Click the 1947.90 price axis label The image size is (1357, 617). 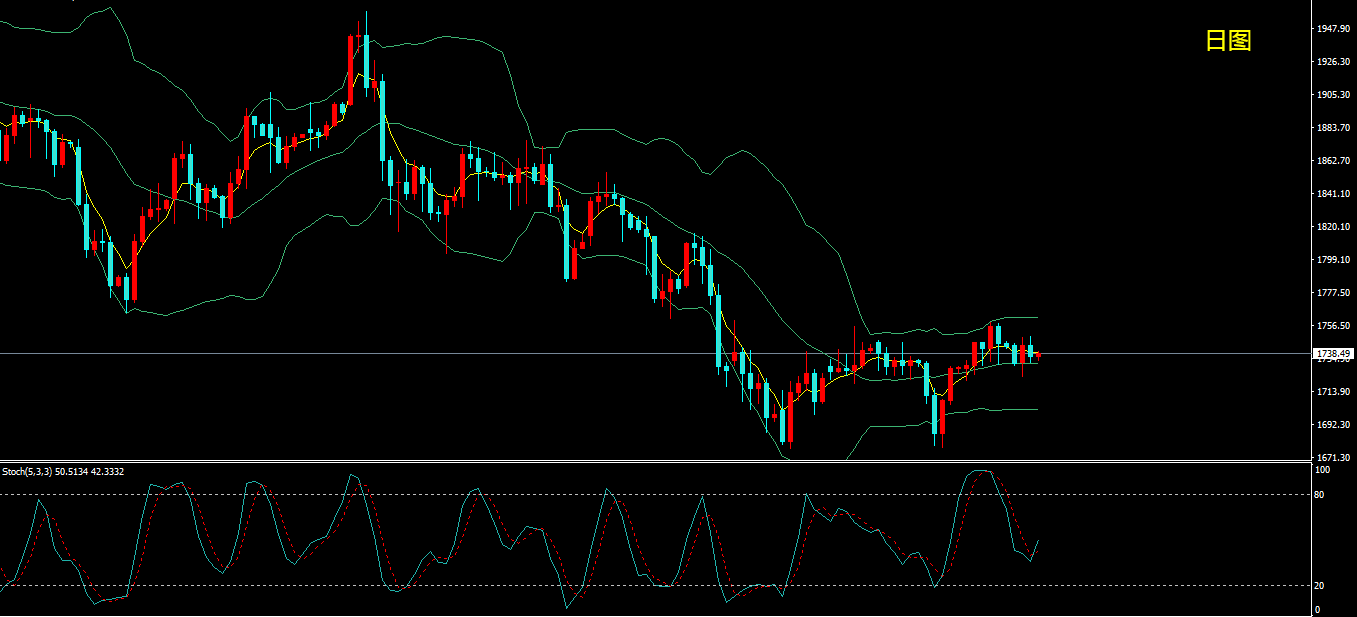(1334, 29)
